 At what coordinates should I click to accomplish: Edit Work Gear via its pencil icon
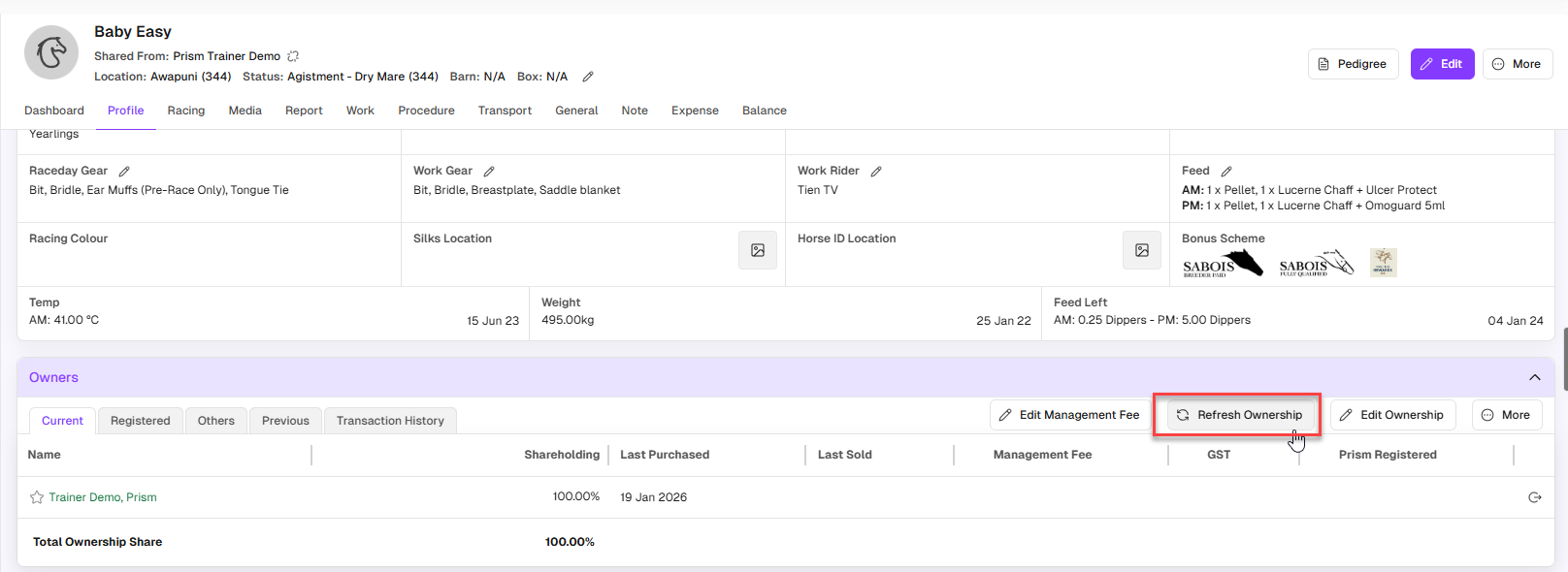[x=489, y=172]
